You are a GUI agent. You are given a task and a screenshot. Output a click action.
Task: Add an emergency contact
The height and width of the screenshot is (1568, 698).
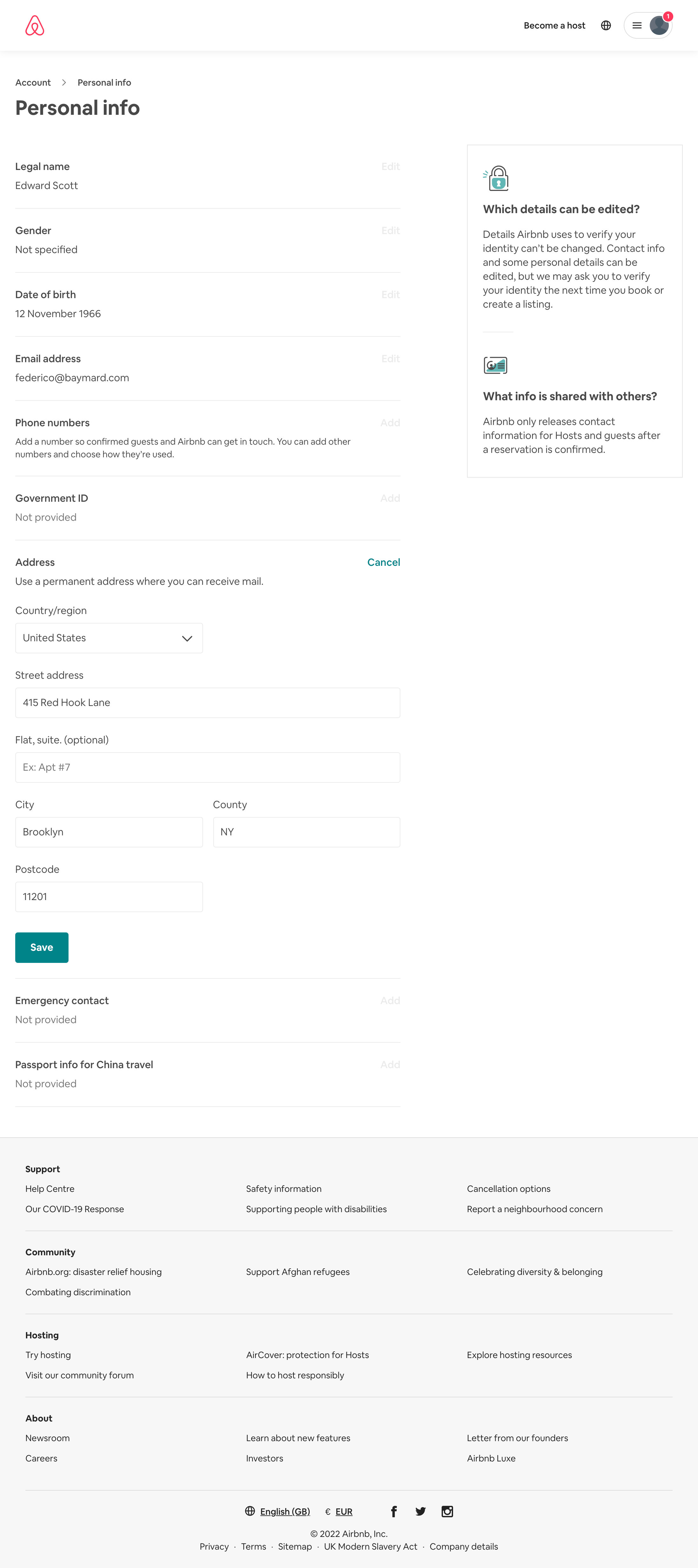(391, 1000)
